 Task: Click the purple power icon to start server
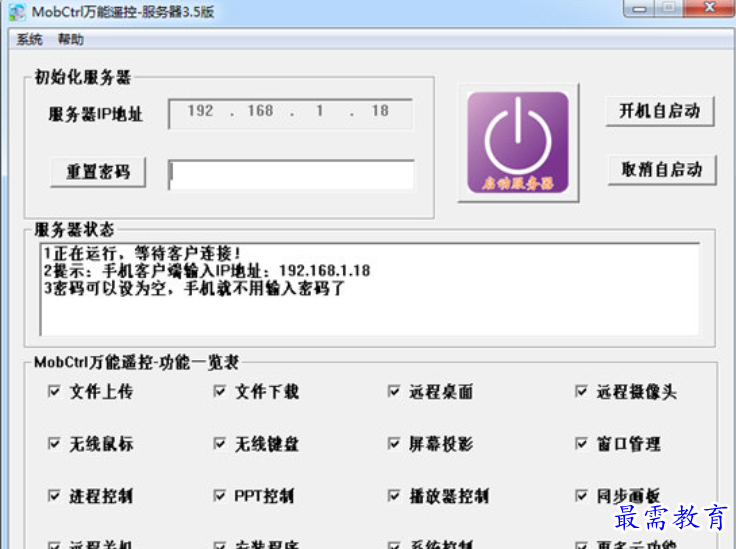[518, 143]
